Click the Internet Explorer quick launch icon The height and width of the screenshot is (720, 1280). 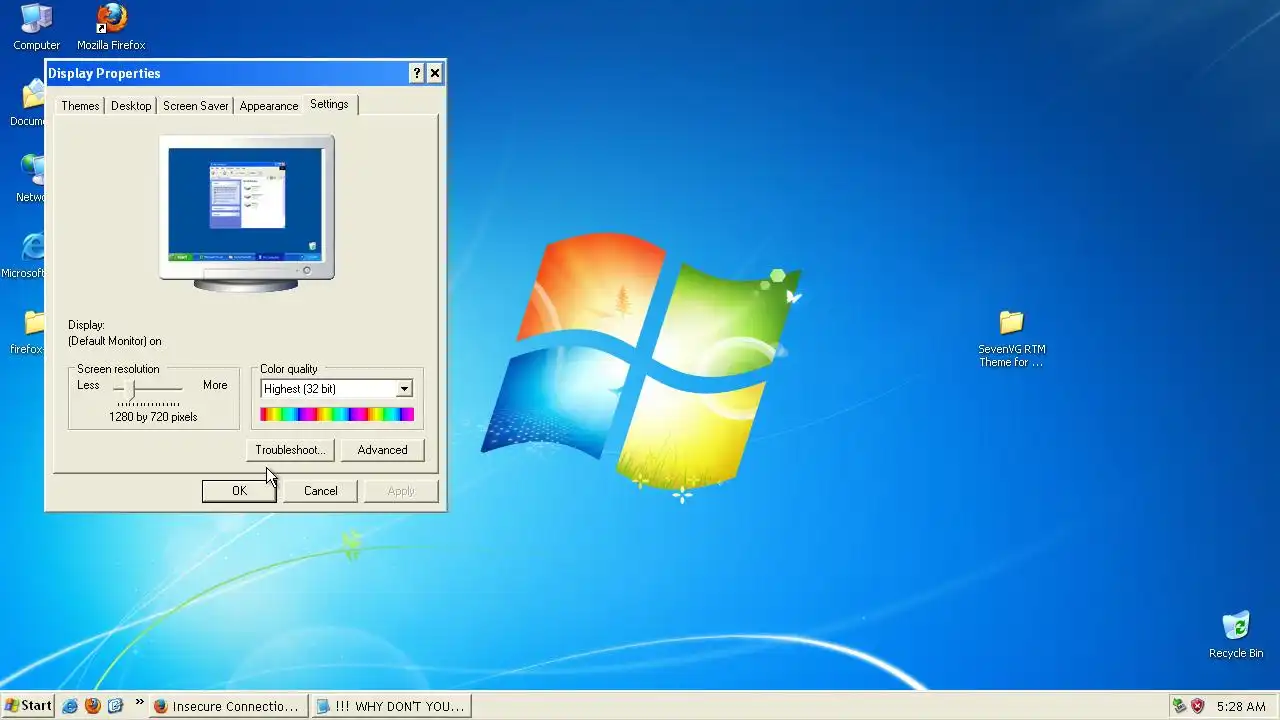click(70, 706)
